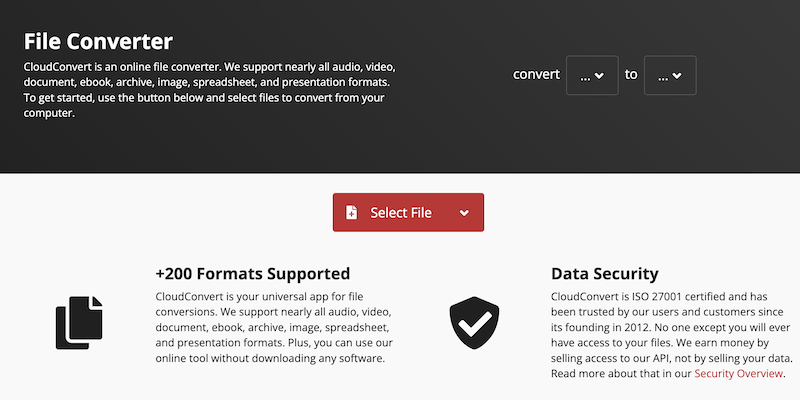The width and height of the screenshot is (800, 400).
Task: Open the 'convert' source format dropdown
Action: [x=592, y=75]
